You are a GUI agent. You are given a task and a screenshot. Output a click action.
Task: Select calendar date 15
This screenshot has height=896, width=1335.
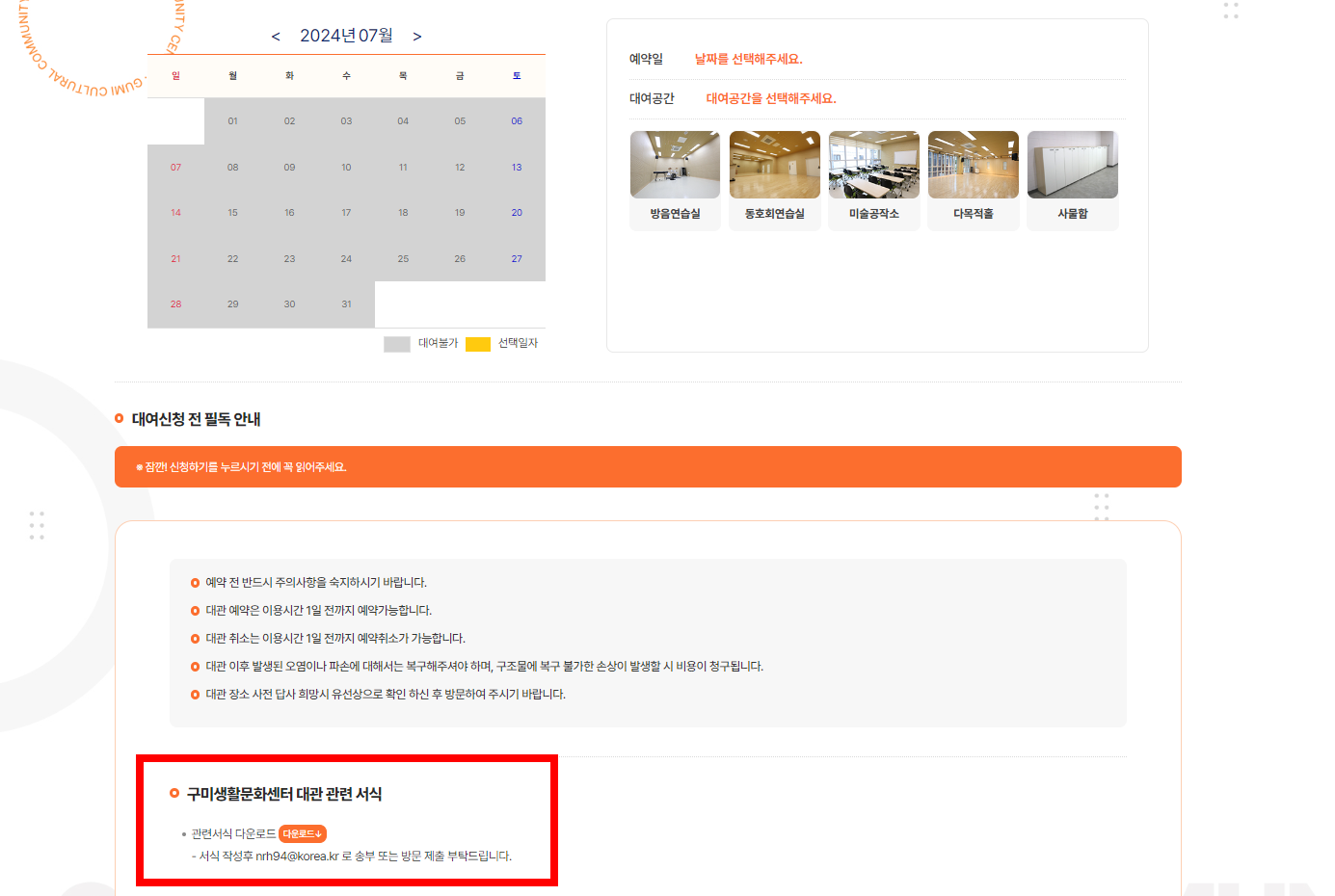[x=232, y=213]
